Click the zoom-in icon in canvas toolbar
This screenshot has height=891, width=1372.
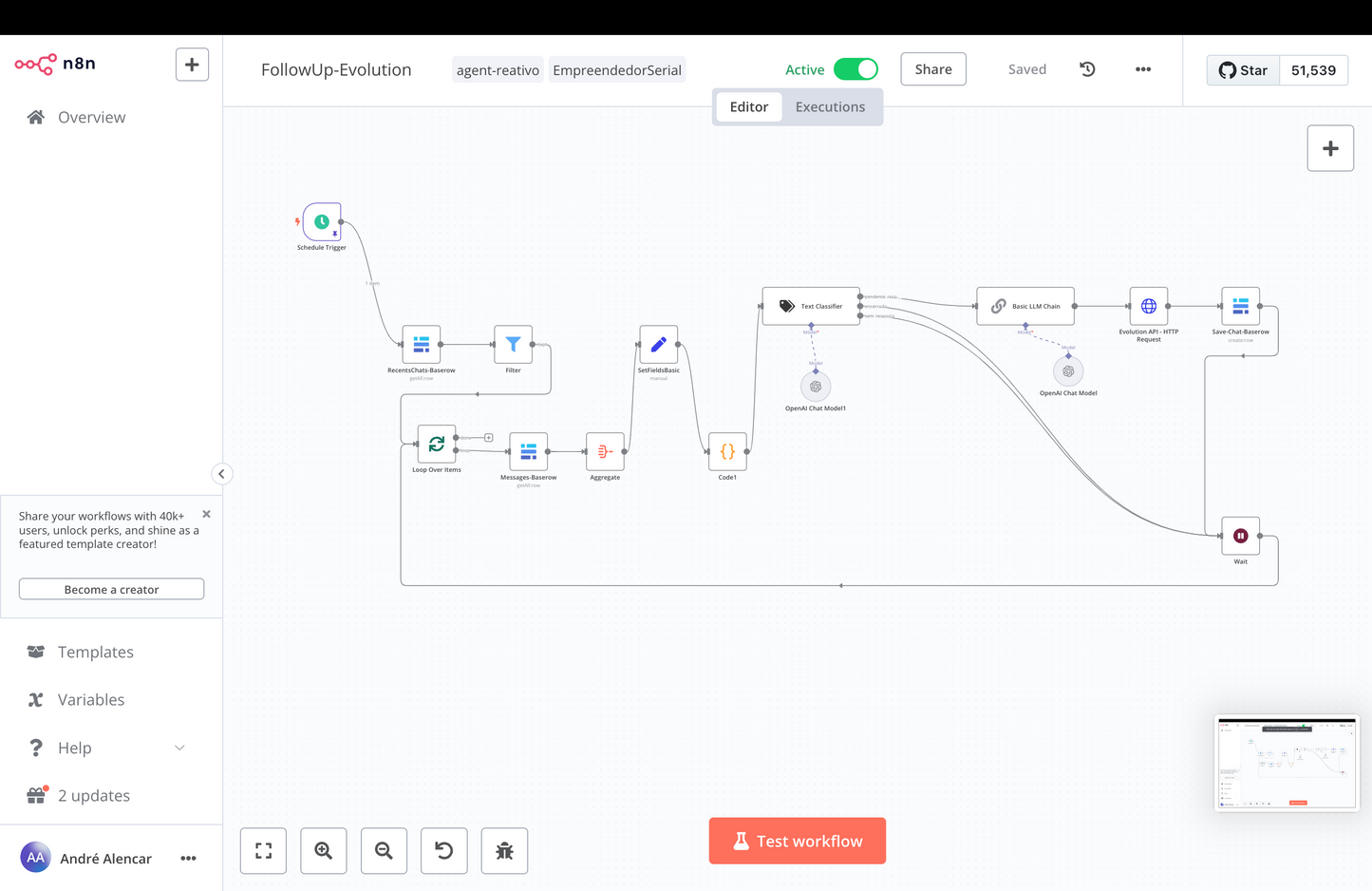(x=323, y=850)
